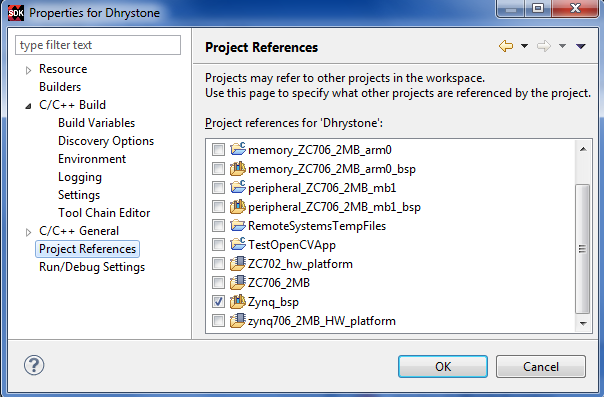This screenshot has height=397, width=604.
Task: Uncheck the Zynq_bsp project reference
Action: (x=218, y=302)
